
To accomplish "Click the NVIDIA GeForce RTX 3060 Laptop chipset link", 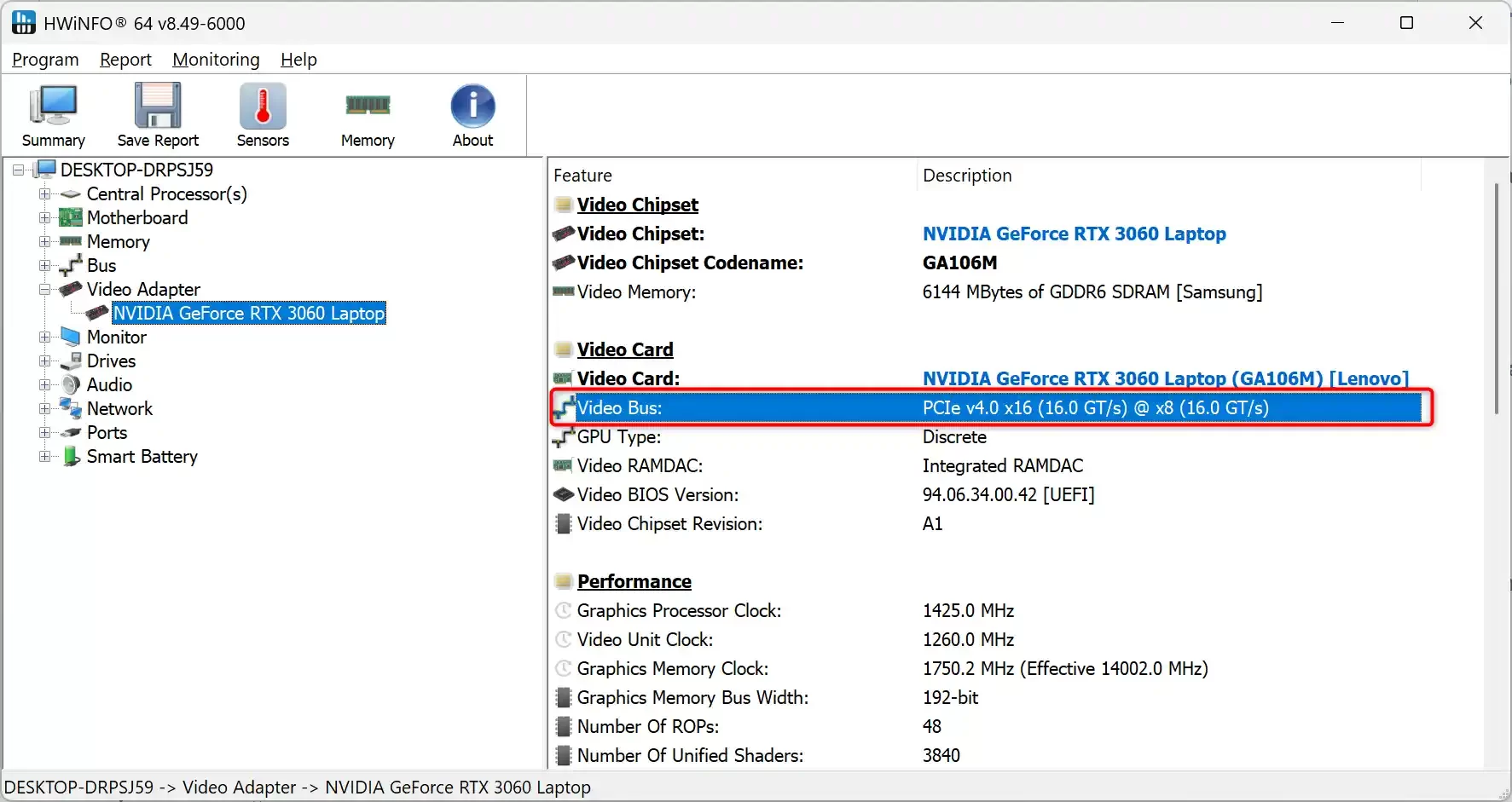I will 1074,234.
